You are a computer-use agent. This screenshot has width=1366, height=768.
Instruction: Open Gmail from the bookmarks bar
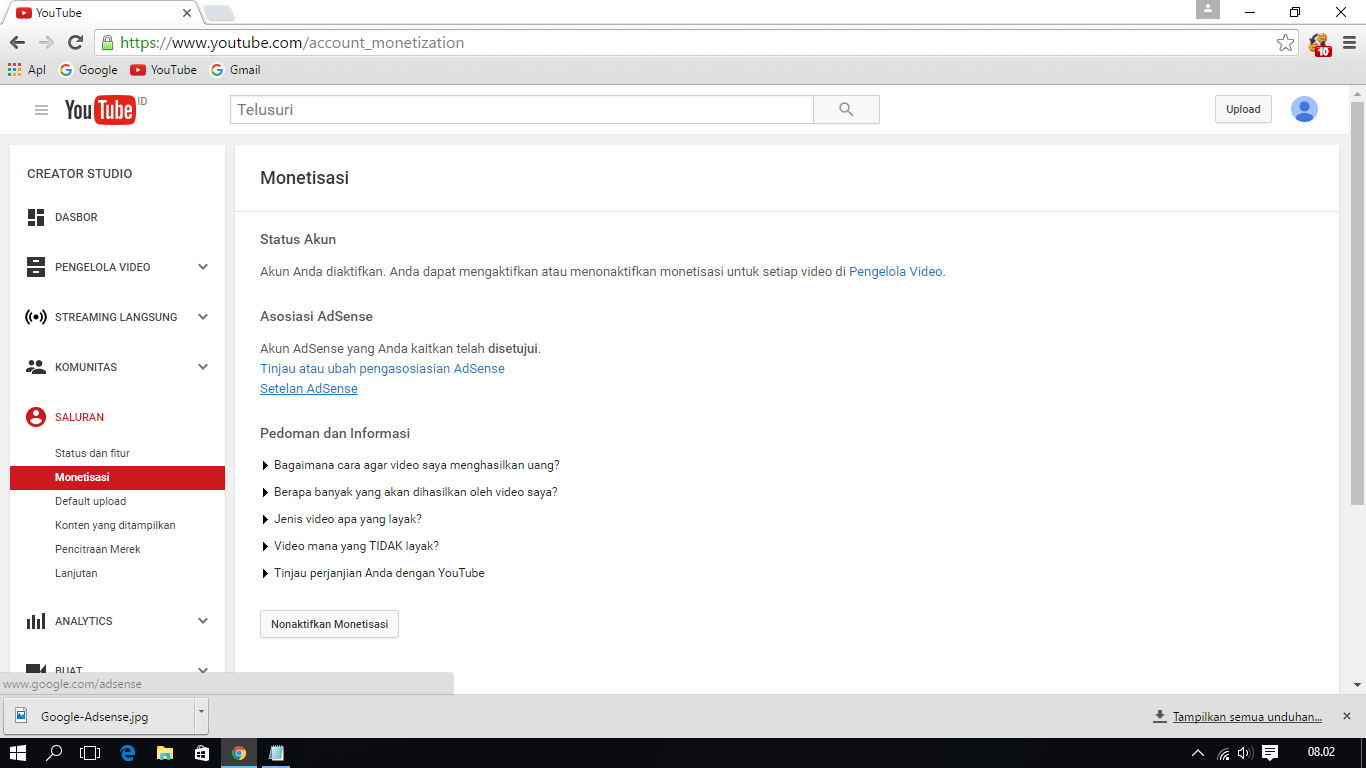pos(235,70)
